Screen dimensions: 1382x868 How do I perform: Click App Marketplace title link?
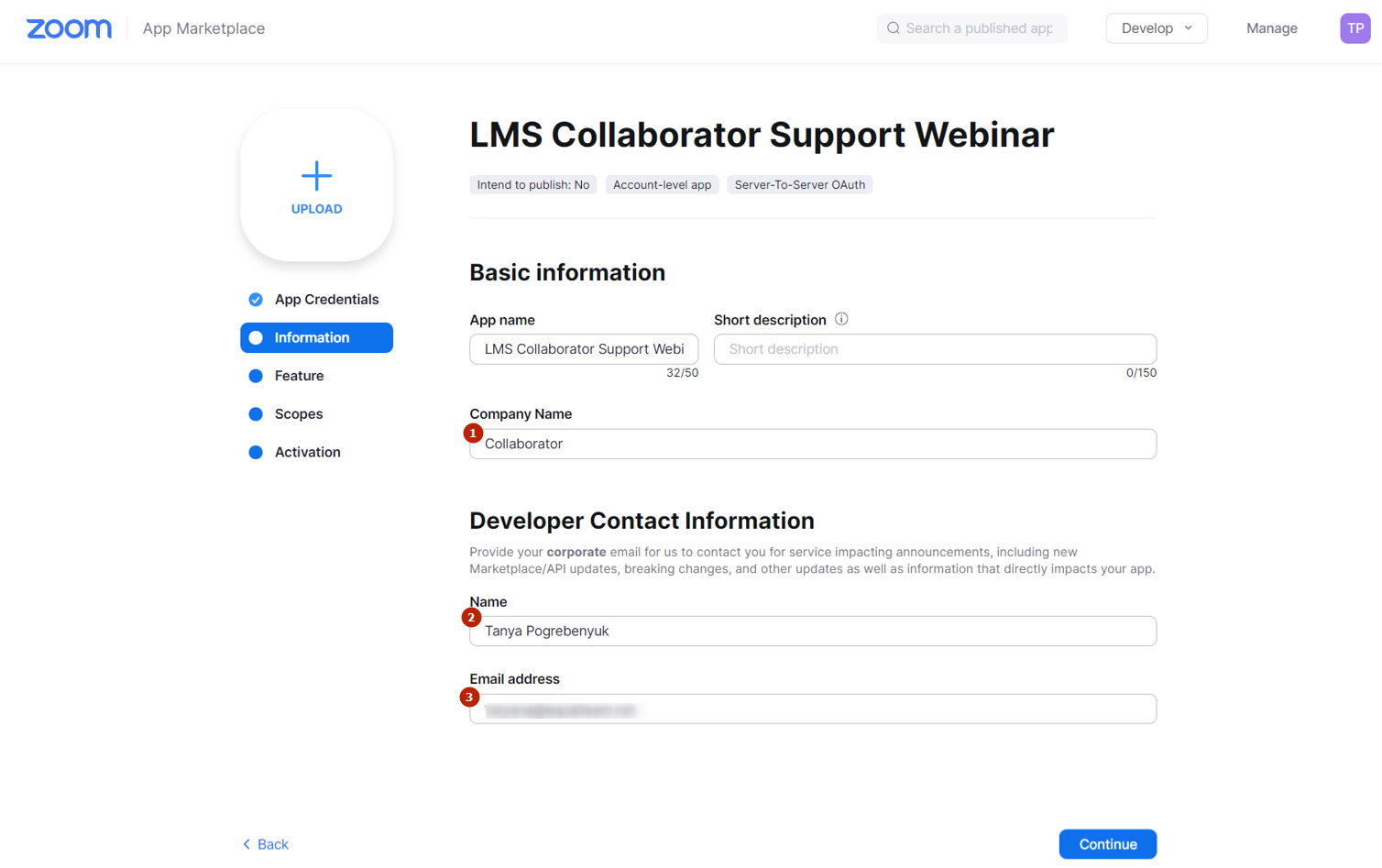point(203,28)
